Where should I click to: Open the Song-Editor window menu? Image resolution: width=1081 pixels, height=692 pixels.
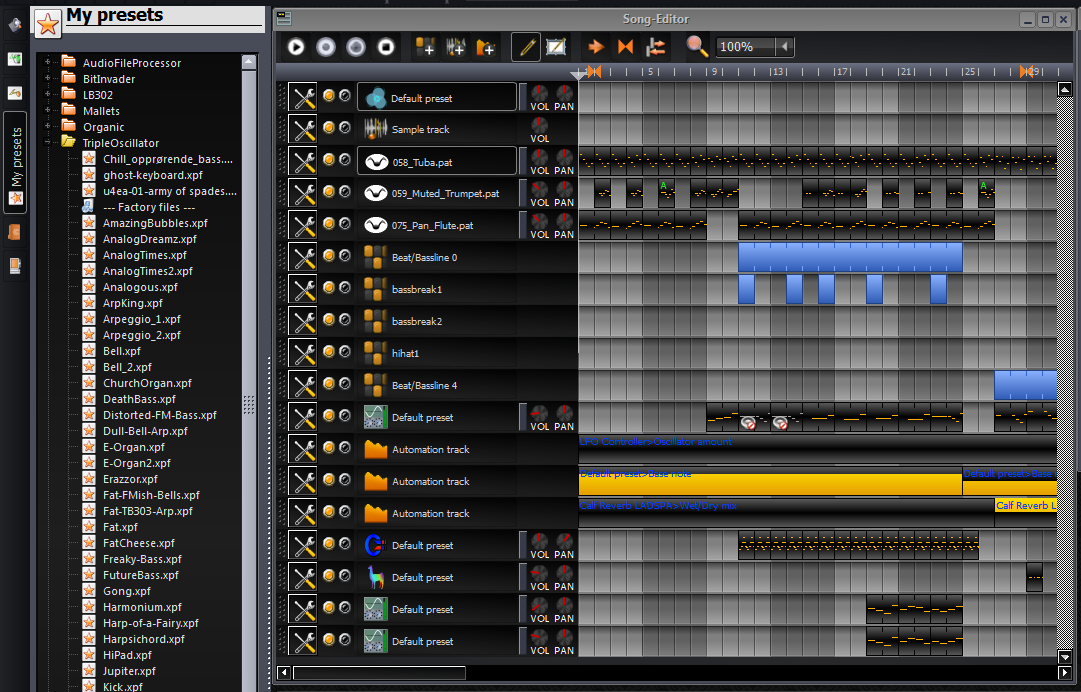coord(282,18)
